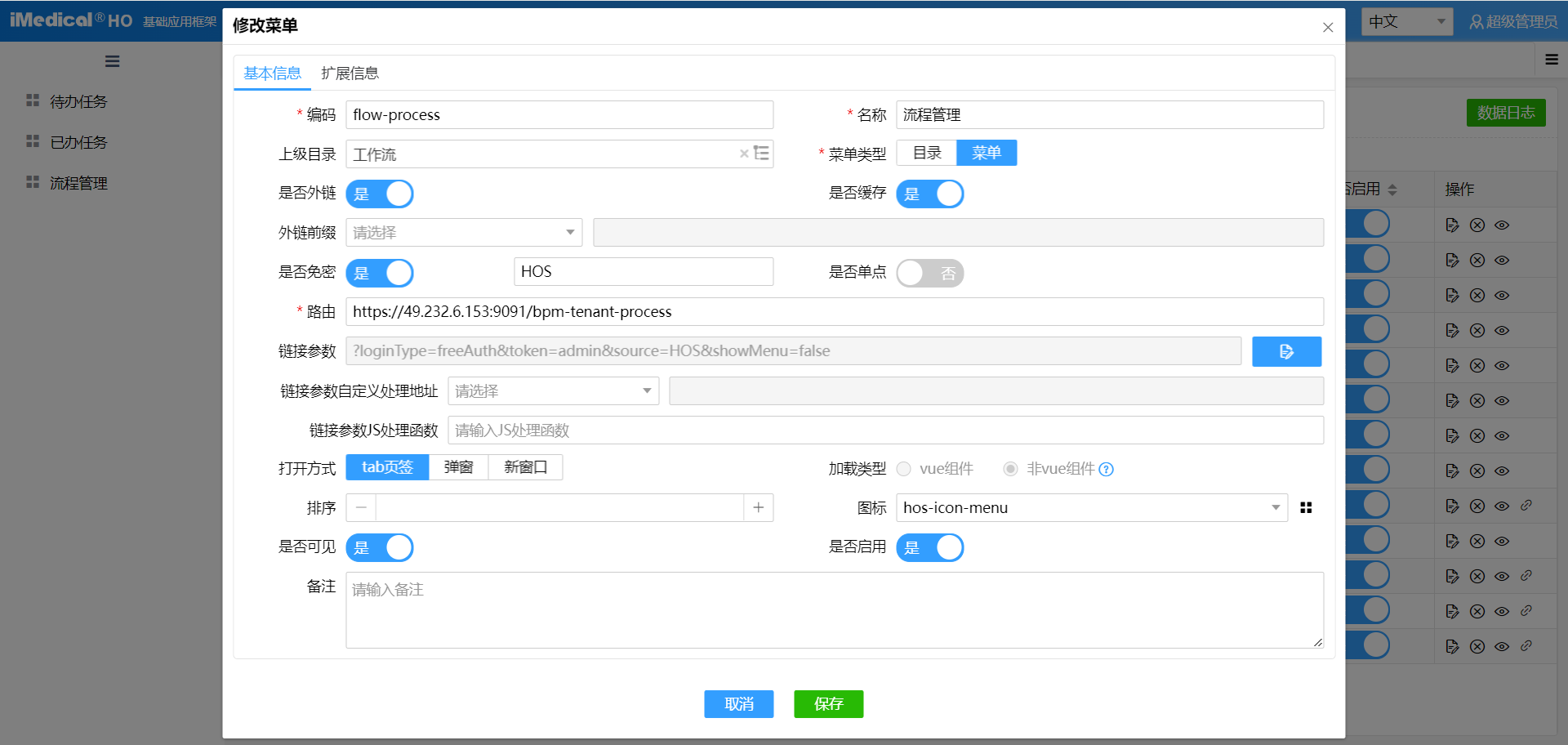Click the minus button in 排序 stepper
Image resolution: width=1568 pixels, height=745 pixels.
[x=361, y=508]
